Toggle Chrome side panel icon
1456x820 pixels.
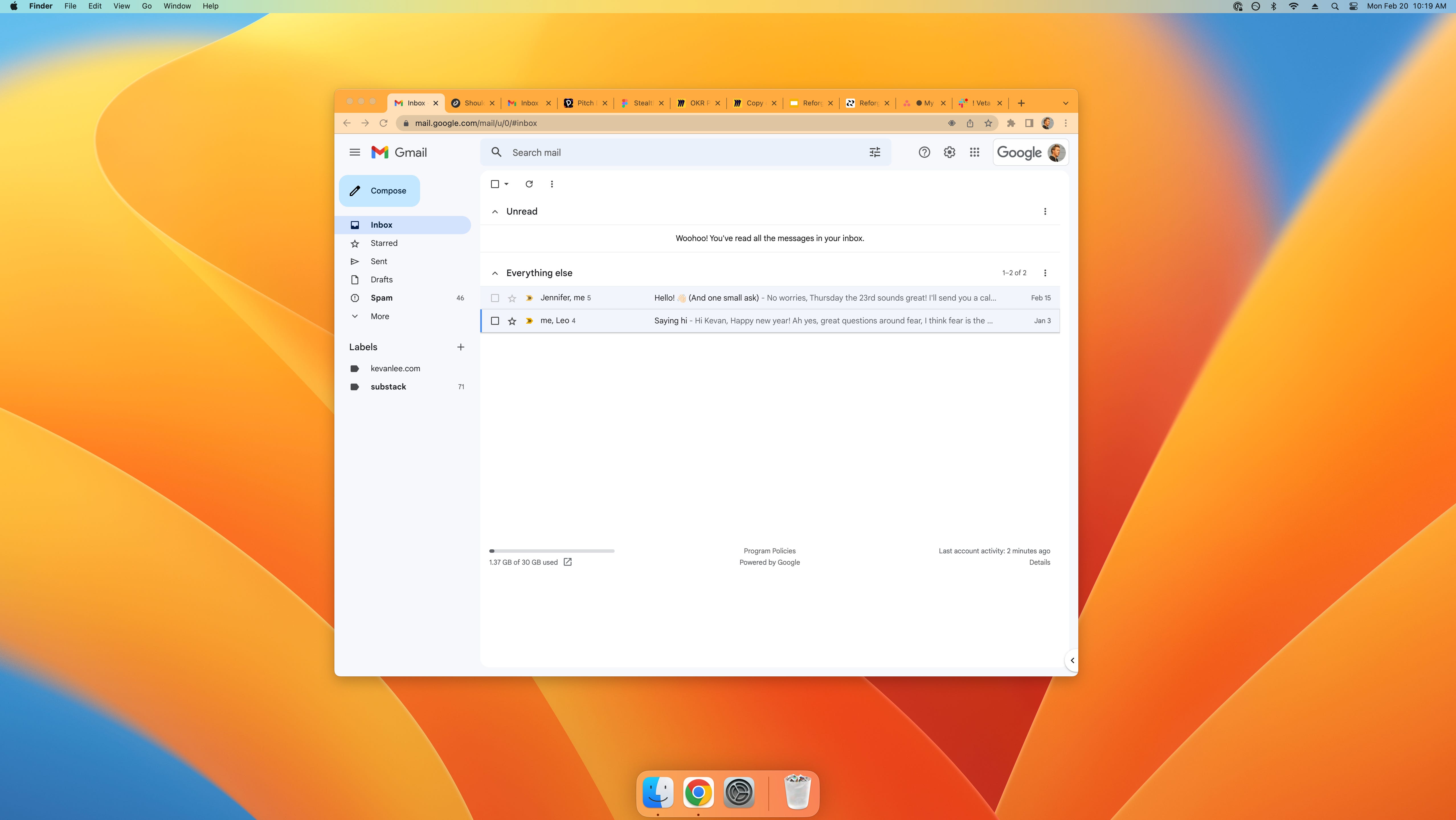pos(1029,123)
